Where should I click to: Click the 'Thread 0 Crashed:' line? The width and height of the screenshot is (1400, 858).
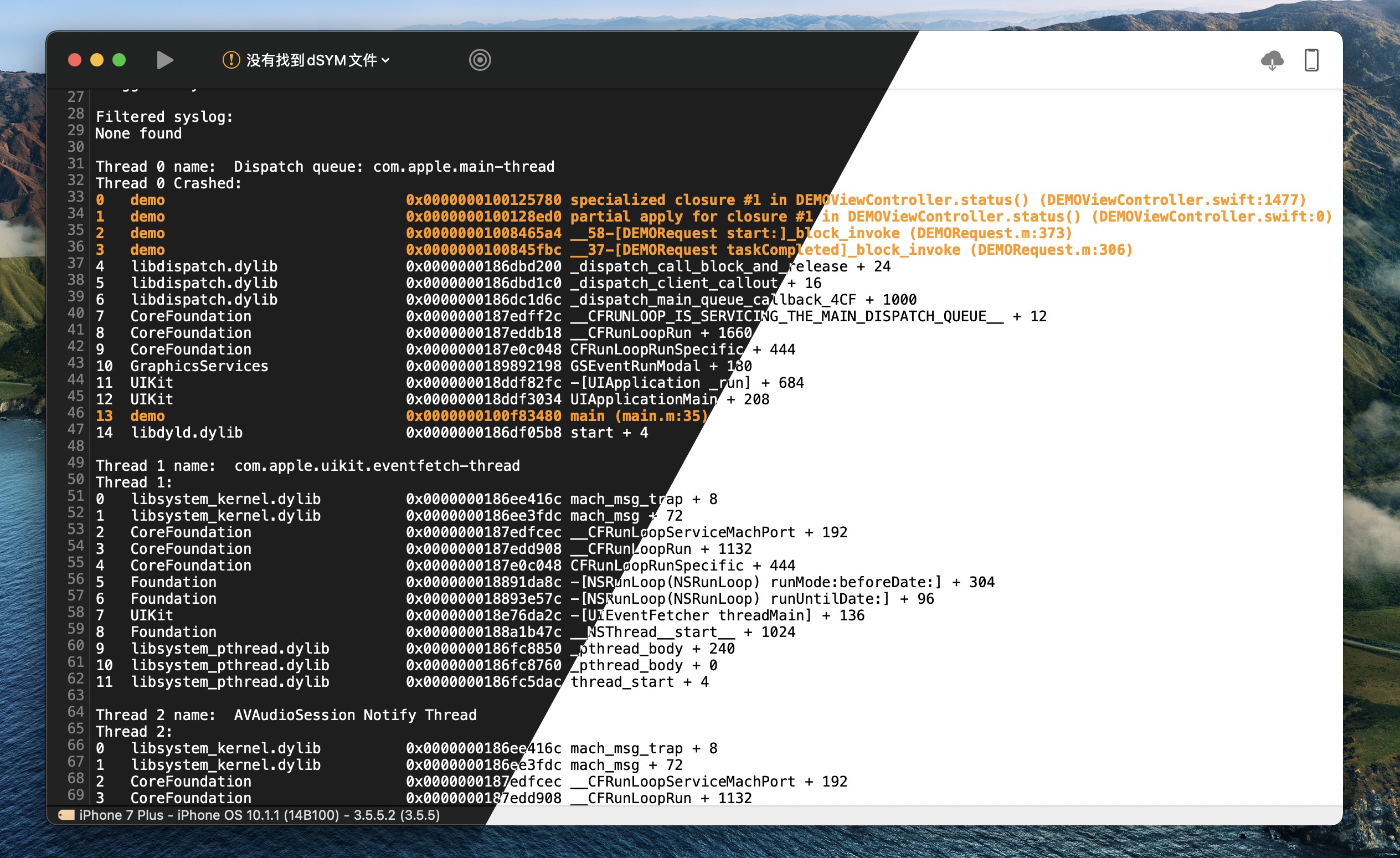coord(169,183)
